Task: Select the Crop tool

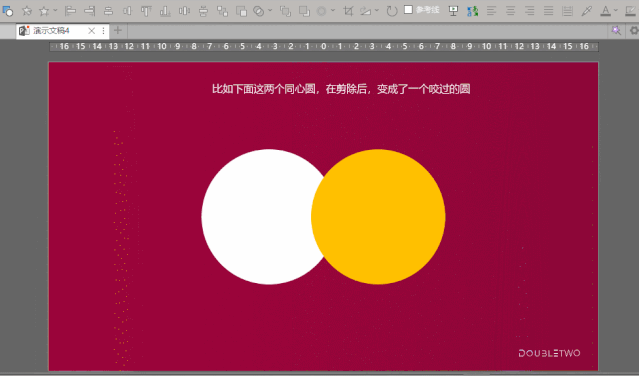Action: click(348, 11)
